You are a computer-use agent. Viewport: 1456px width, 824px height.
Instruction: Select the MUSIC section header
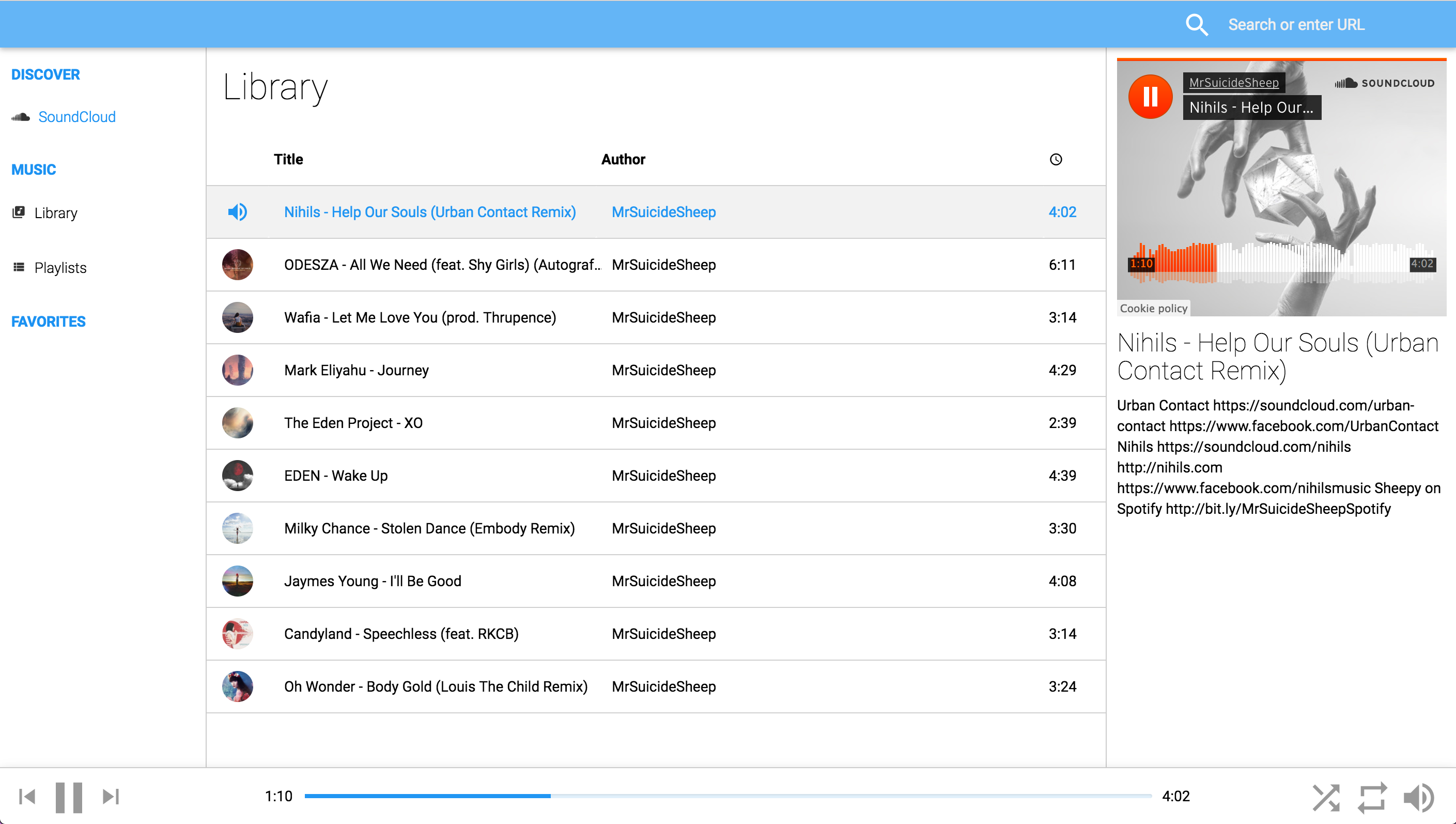(x=34, y=169)
